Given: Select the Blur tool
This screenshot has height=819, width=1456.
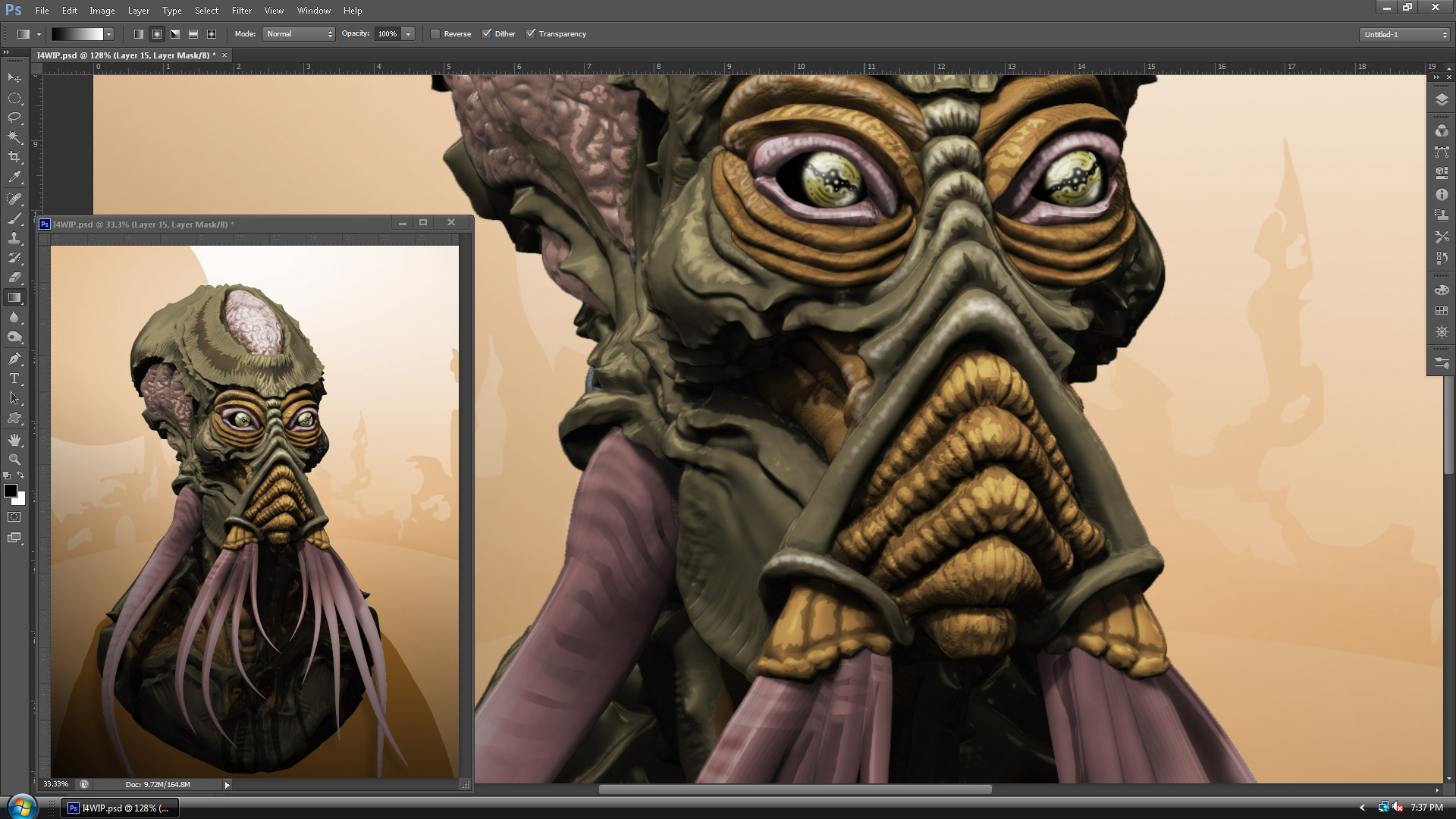Looking at the screenshot, I should click(14, 317).
